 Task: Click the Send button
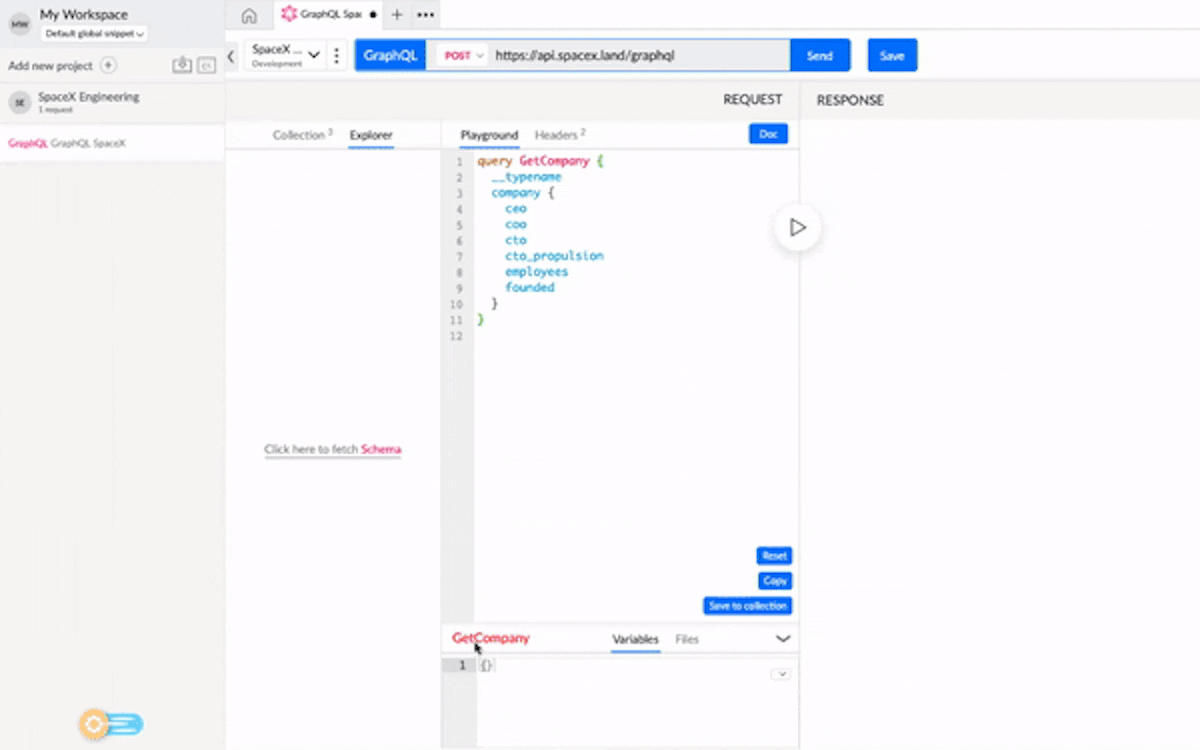820,56
